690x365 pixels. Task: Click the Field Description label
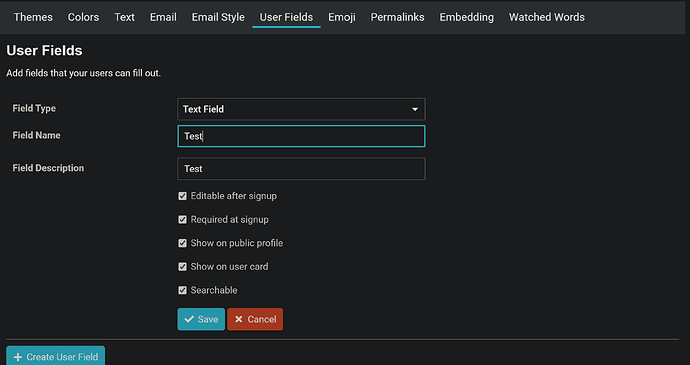(48, 168)
